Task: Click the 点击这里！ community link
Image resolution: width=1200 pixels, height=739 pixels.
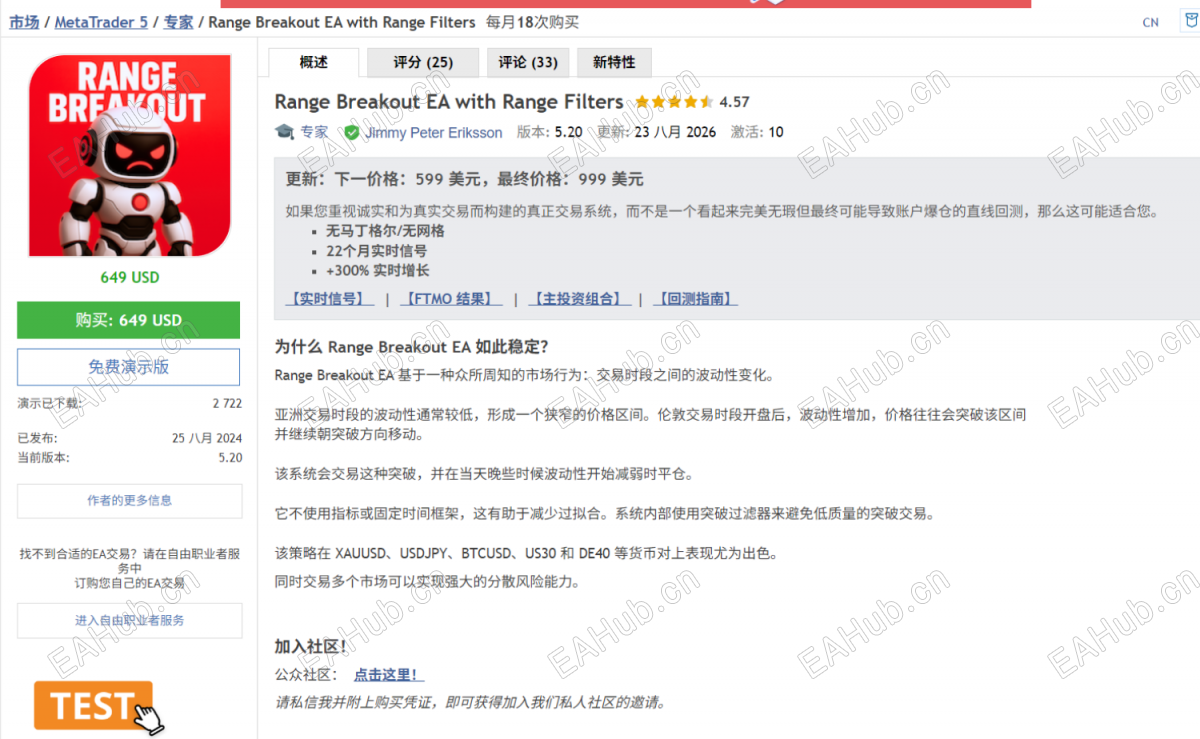Action: [388, 675]
